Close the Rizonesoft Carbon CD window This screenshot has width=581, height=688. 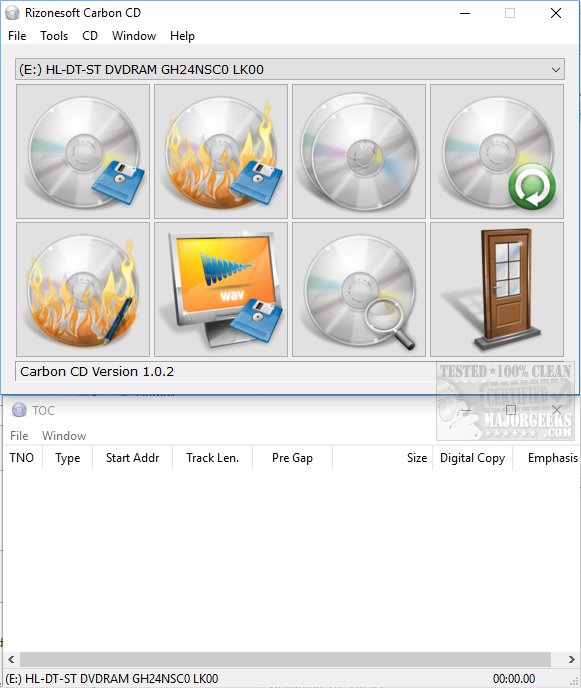[556, 13]
